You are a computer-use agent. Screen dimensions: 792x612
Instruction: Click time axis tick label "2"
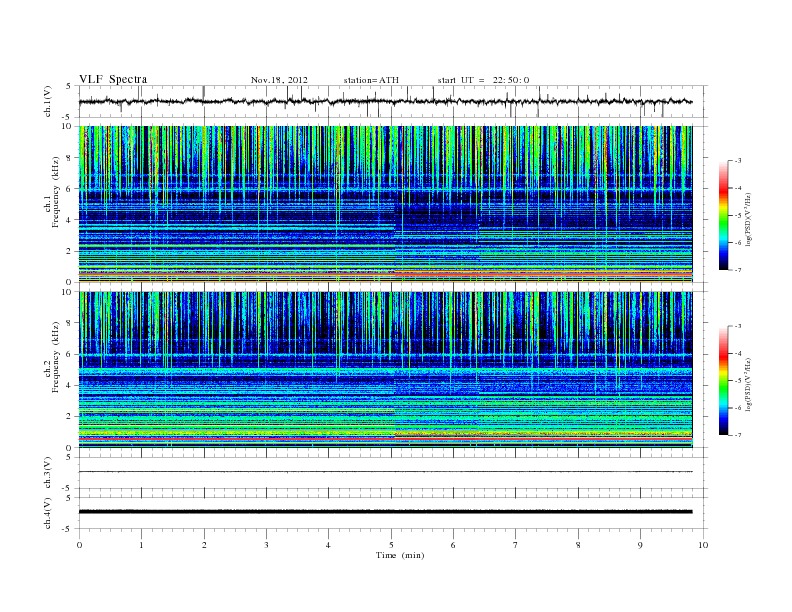204,545
